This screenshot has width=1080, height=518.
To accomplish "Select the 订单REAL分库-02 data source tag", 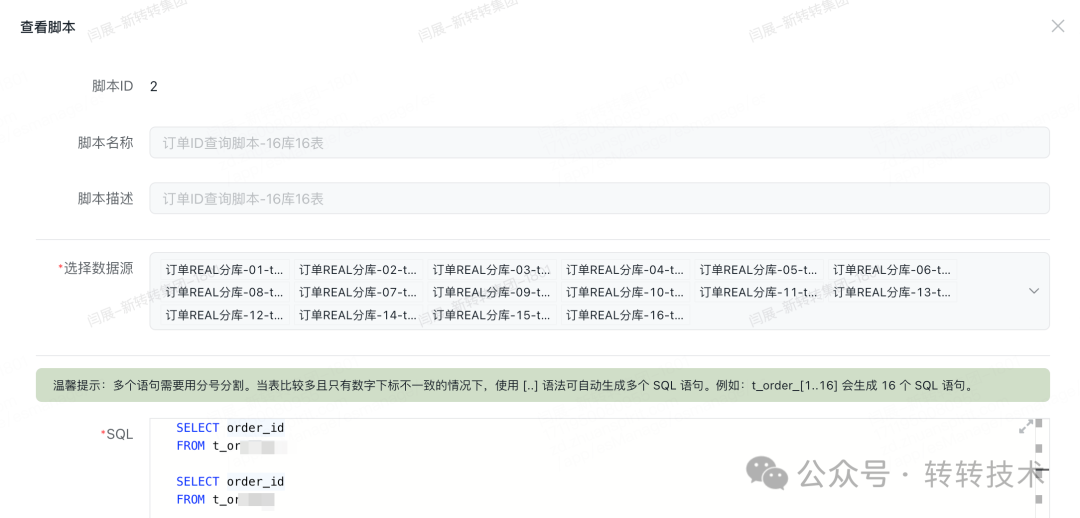I will 359,269.
